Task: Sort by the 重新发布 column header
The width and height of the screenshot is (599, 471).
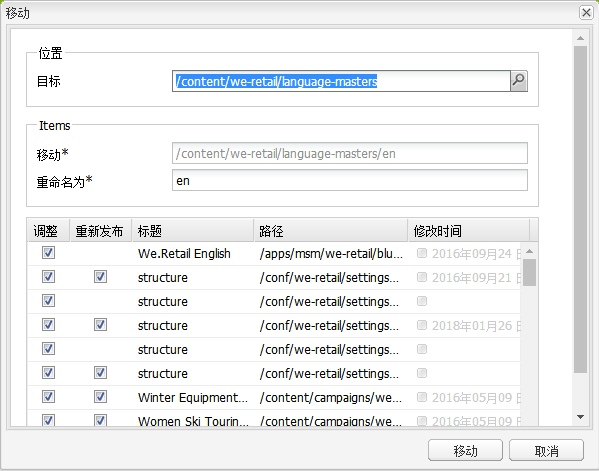Action: 101,231
